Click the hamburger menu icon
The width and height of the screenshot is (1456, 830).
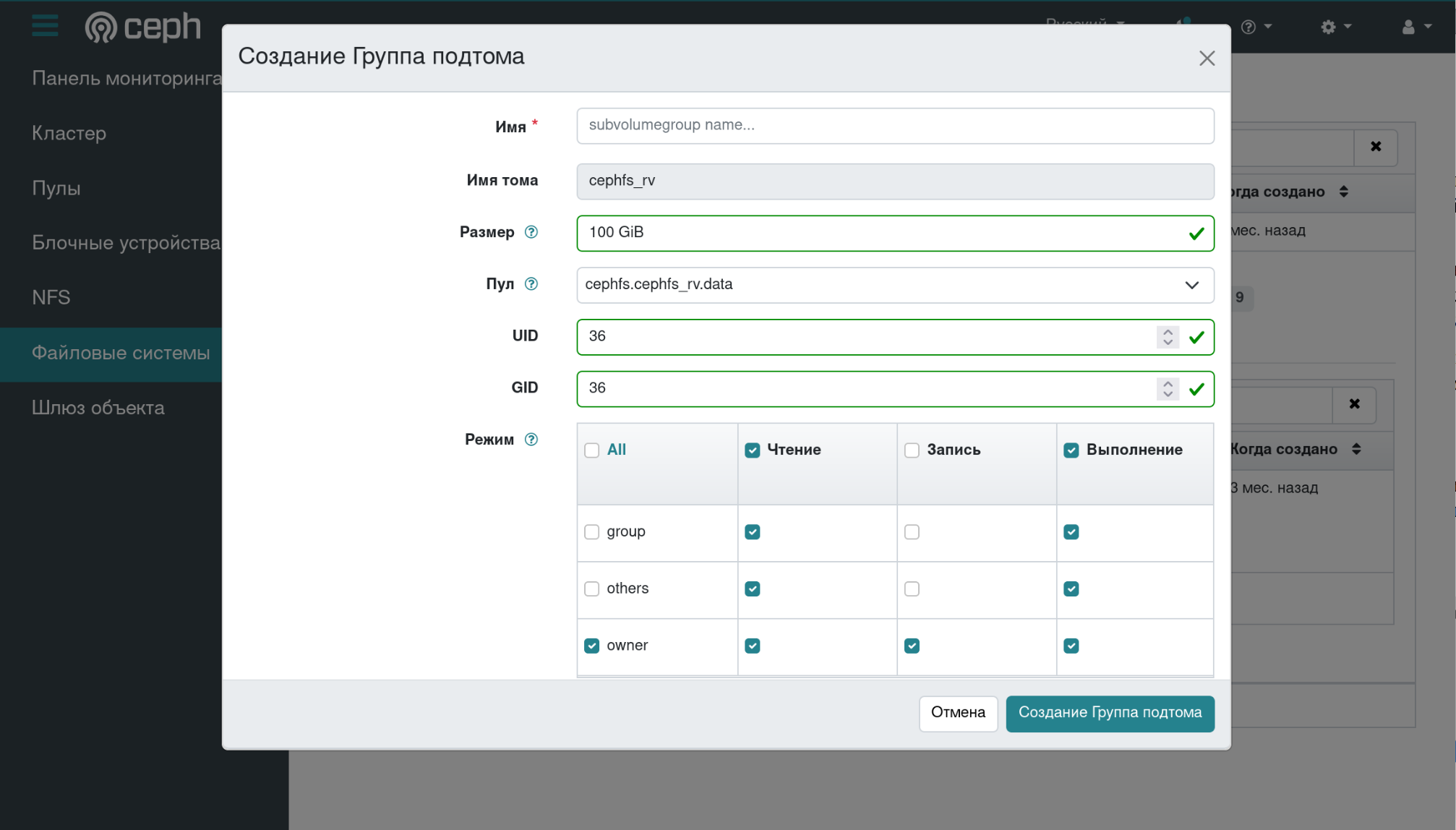point(45,26)
